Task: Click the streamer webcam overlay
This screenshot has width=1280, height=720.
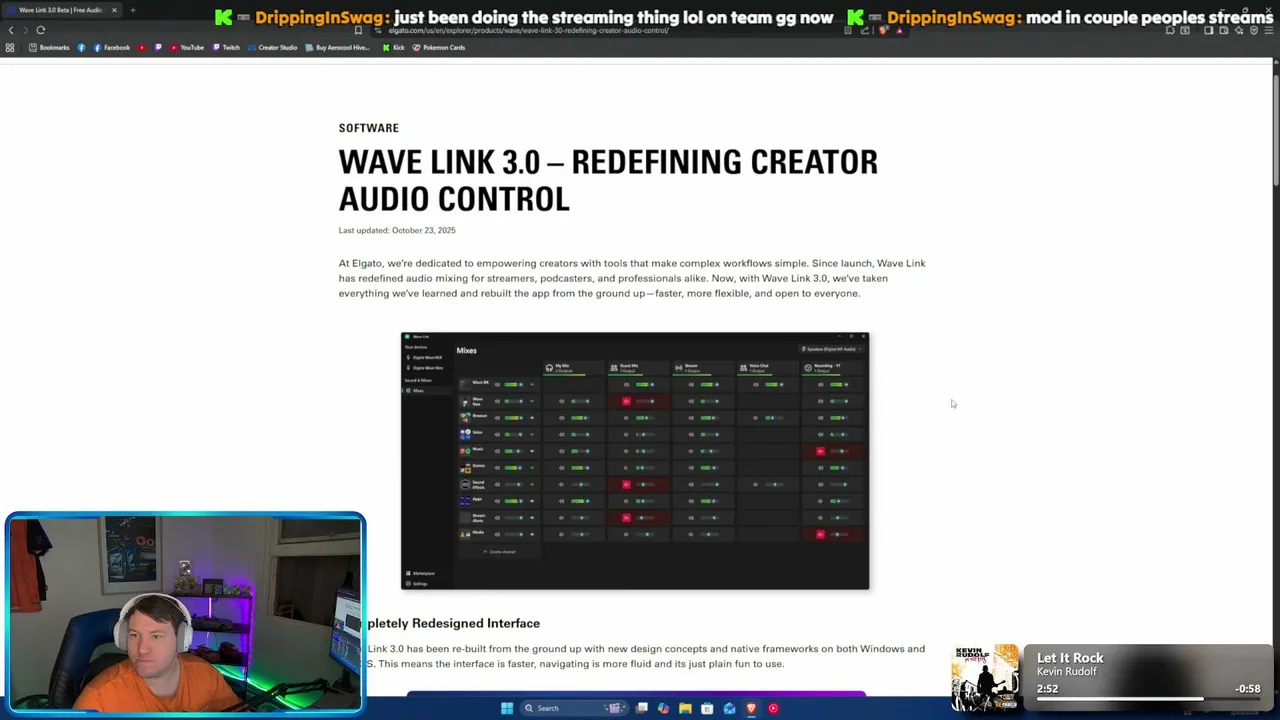Action: (185, 613)
